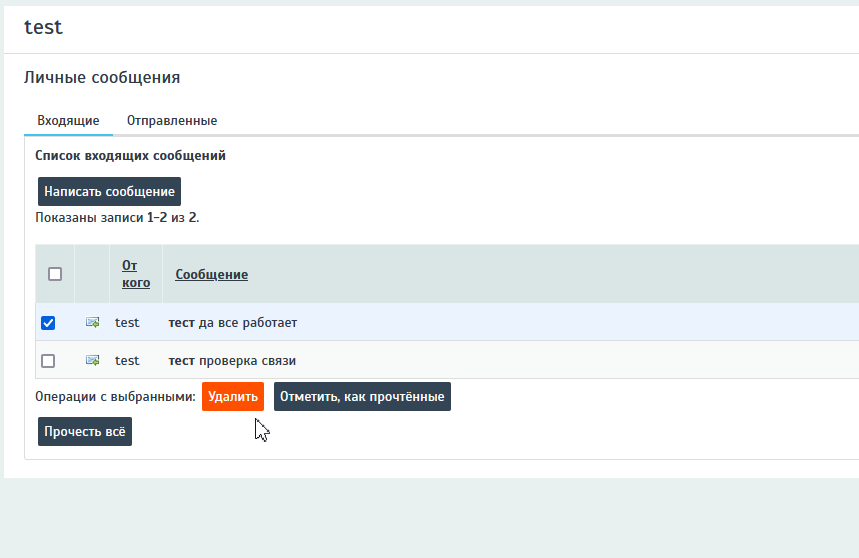Sort by the Сообщение column header

(x=211, y=275)
